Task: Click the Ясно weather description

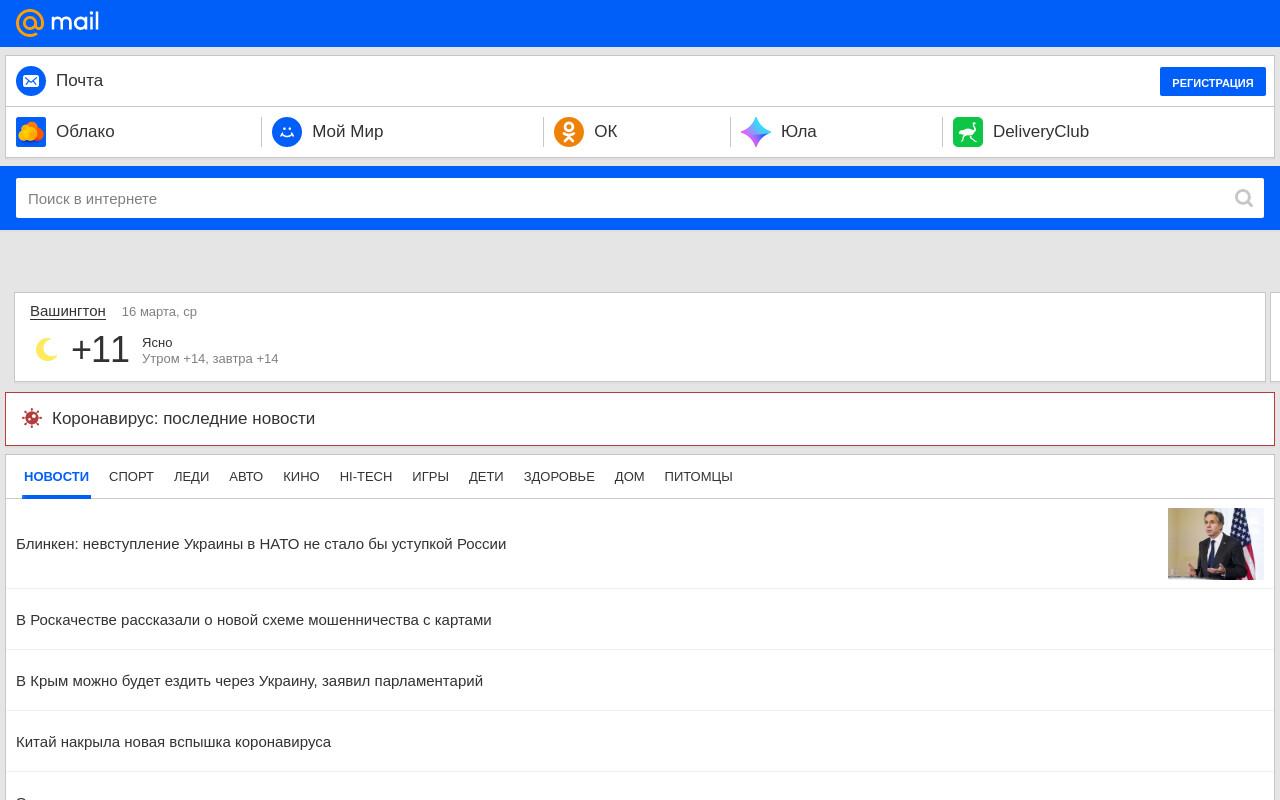Action: (157, 342)
